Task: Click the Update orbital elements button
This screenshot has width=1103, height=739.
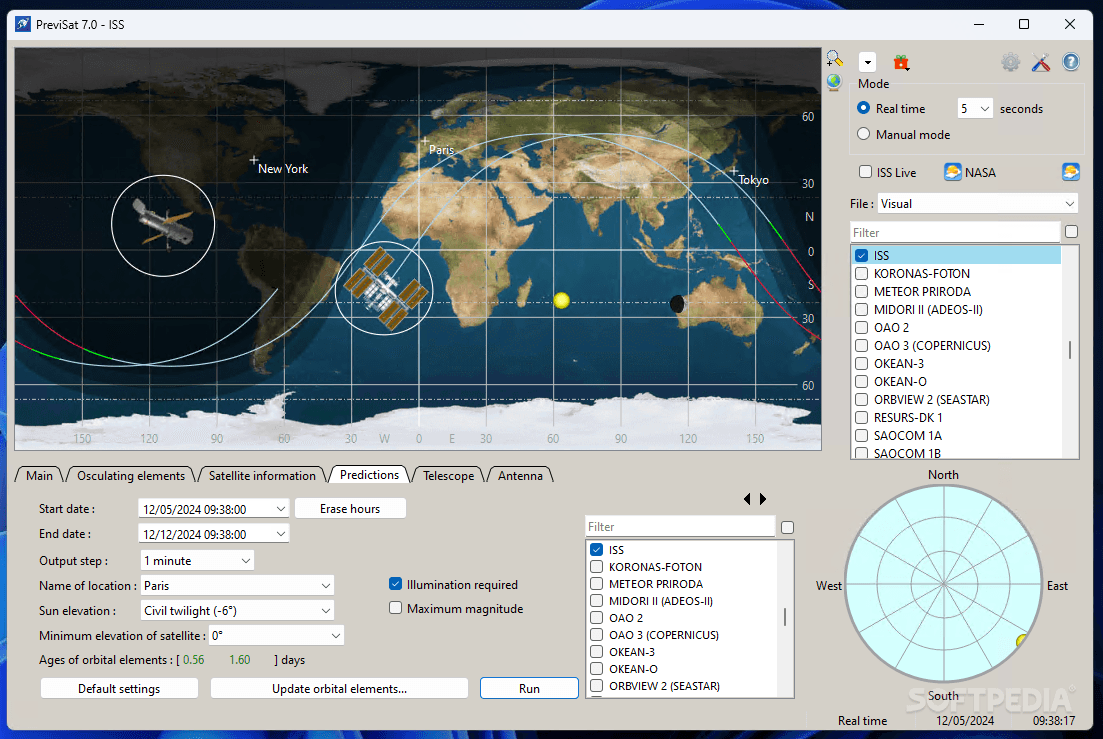Action: pos(340,689)
